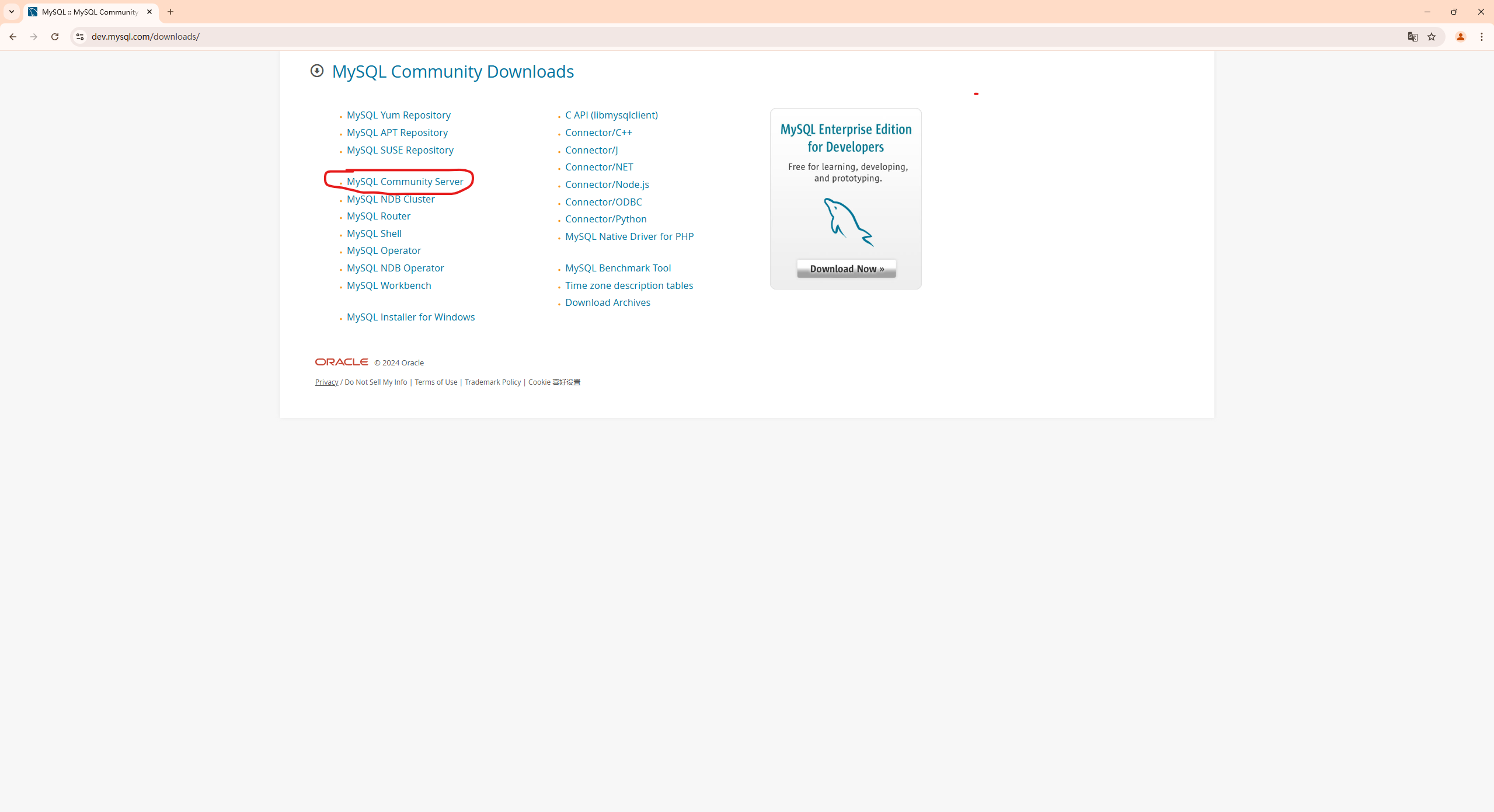This screenshot has height=812, width=1494.
Task: Reload the page with refresh icon
Action: pos(55,37)
